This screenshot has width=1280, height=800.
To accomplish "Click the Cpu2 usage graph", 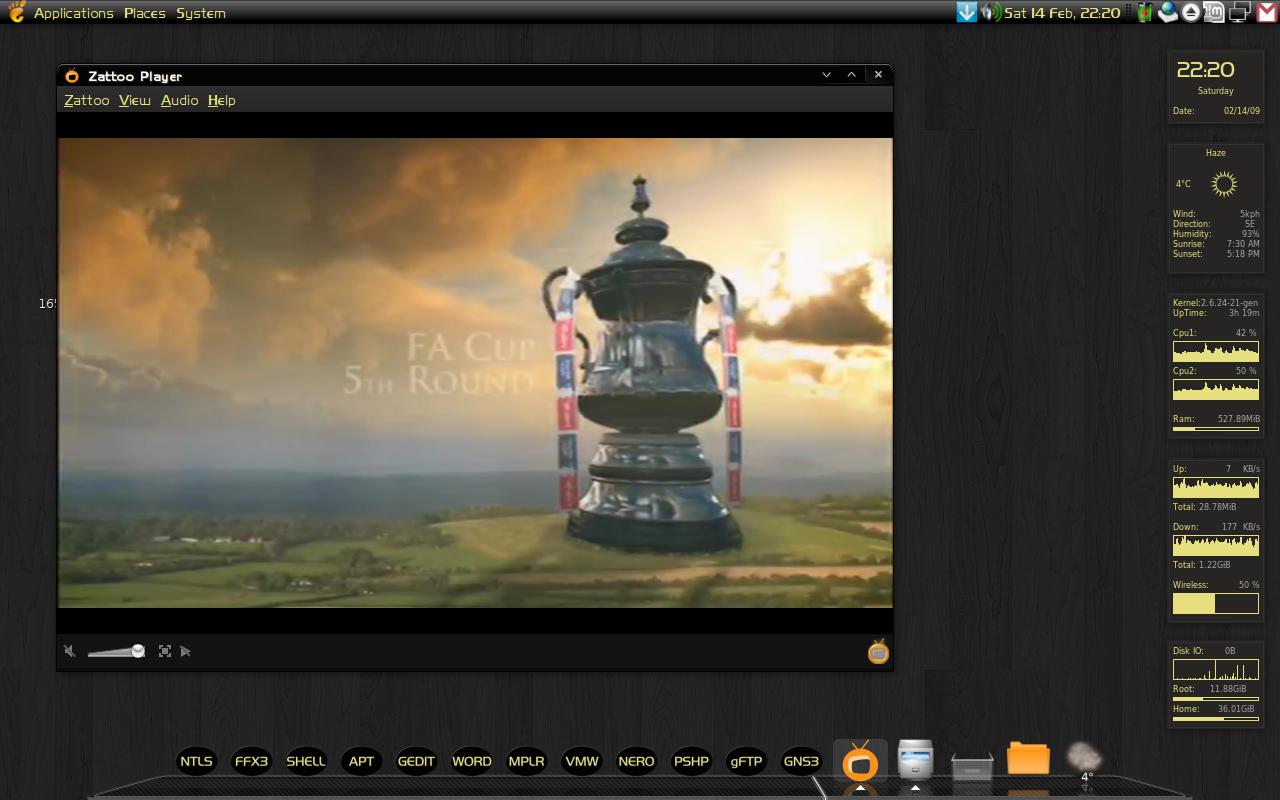I will tap(1215, 390).
